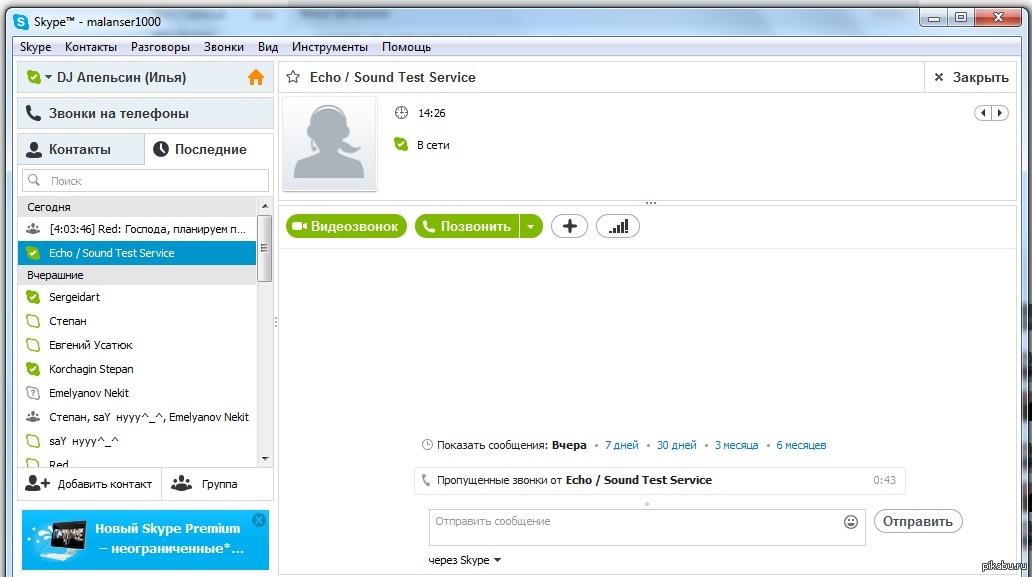Select Echo / Sound Test Service in the list

(x=137, y=253)
